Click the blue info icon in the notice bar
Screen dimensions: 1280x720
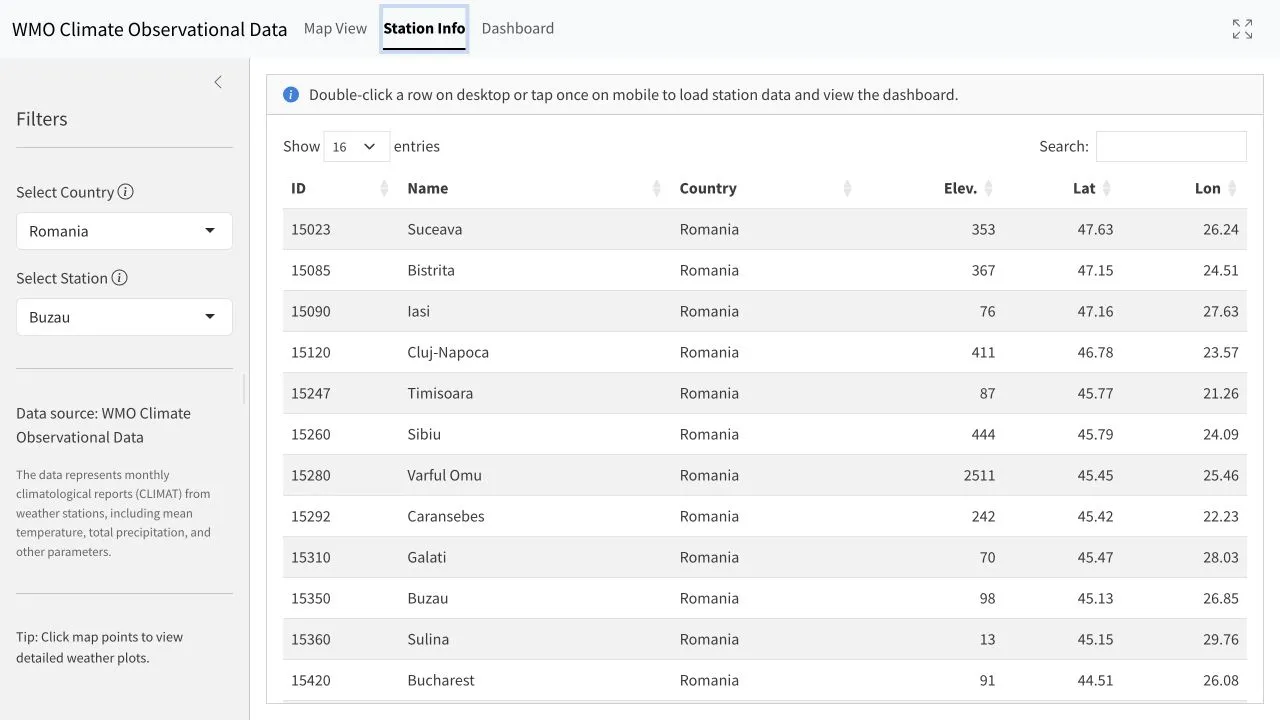291,95
